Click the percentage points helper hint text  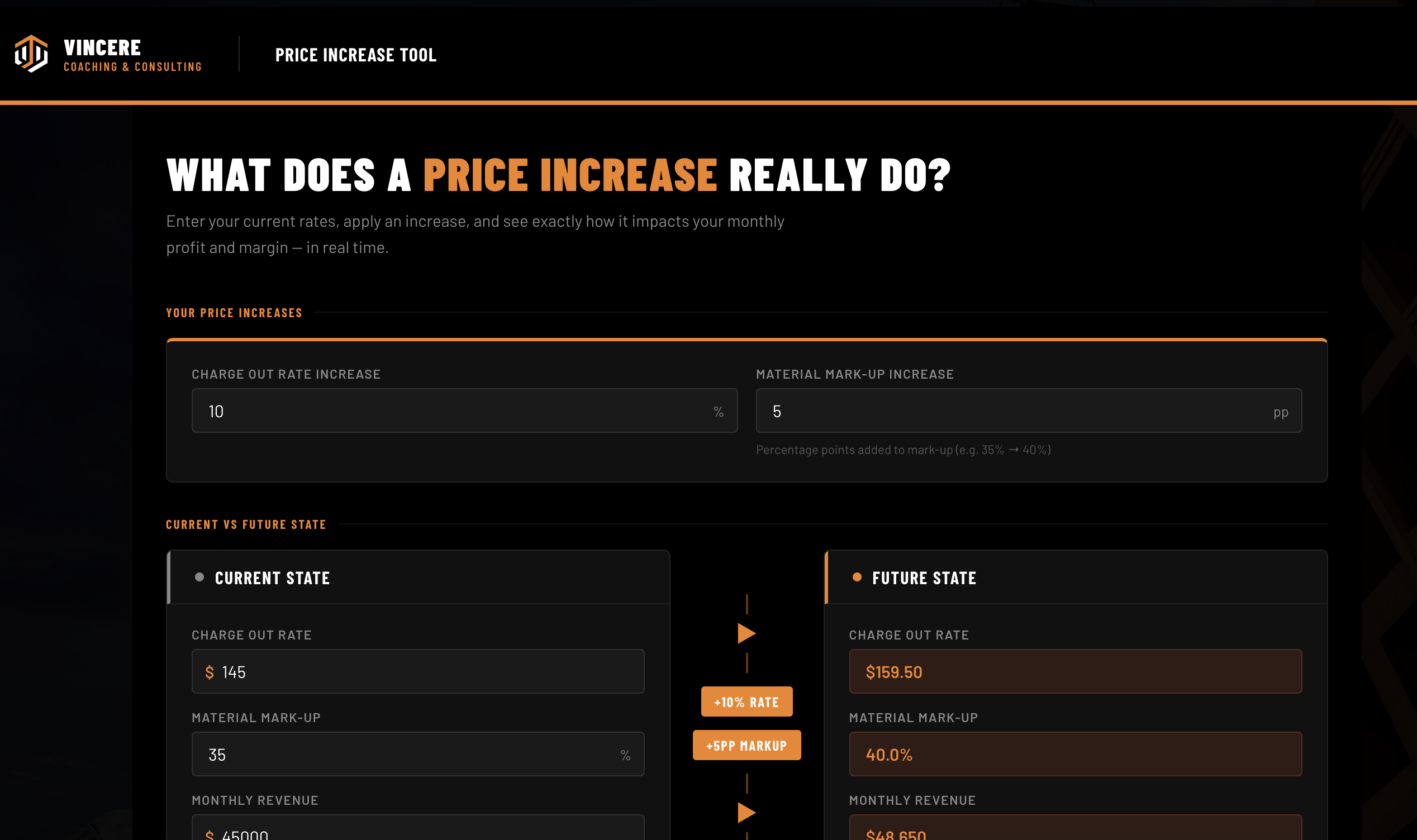click(x=903, y=450)
